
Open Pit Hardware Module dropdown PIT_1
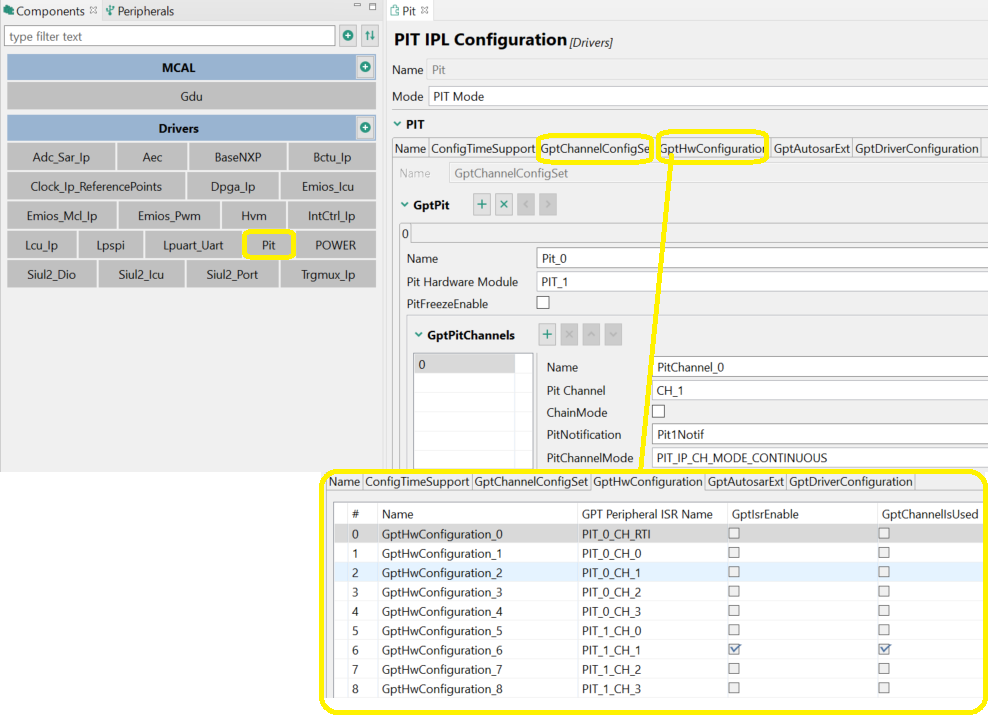(x=763, y=282)
